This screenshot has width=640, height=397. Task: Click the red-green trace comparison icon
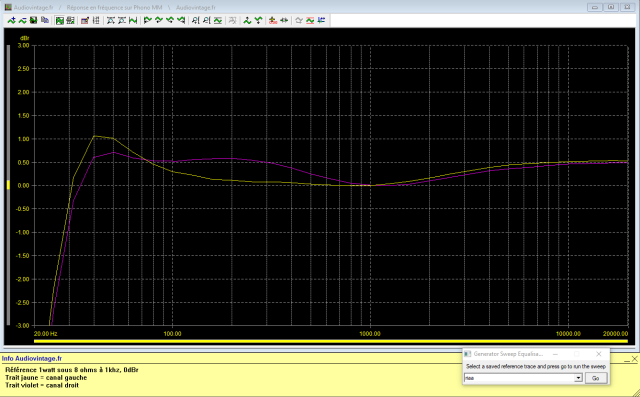coord(310,20)
